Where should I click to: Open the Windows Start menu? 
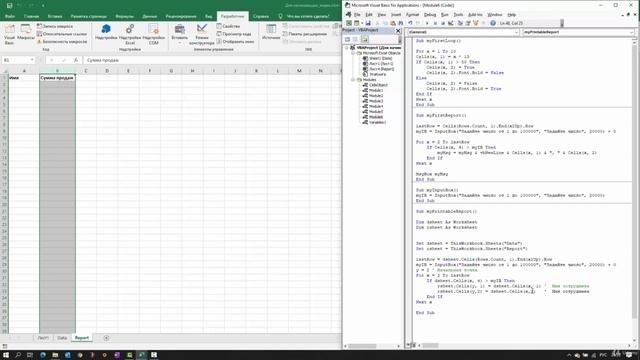(x=6, y=355)
